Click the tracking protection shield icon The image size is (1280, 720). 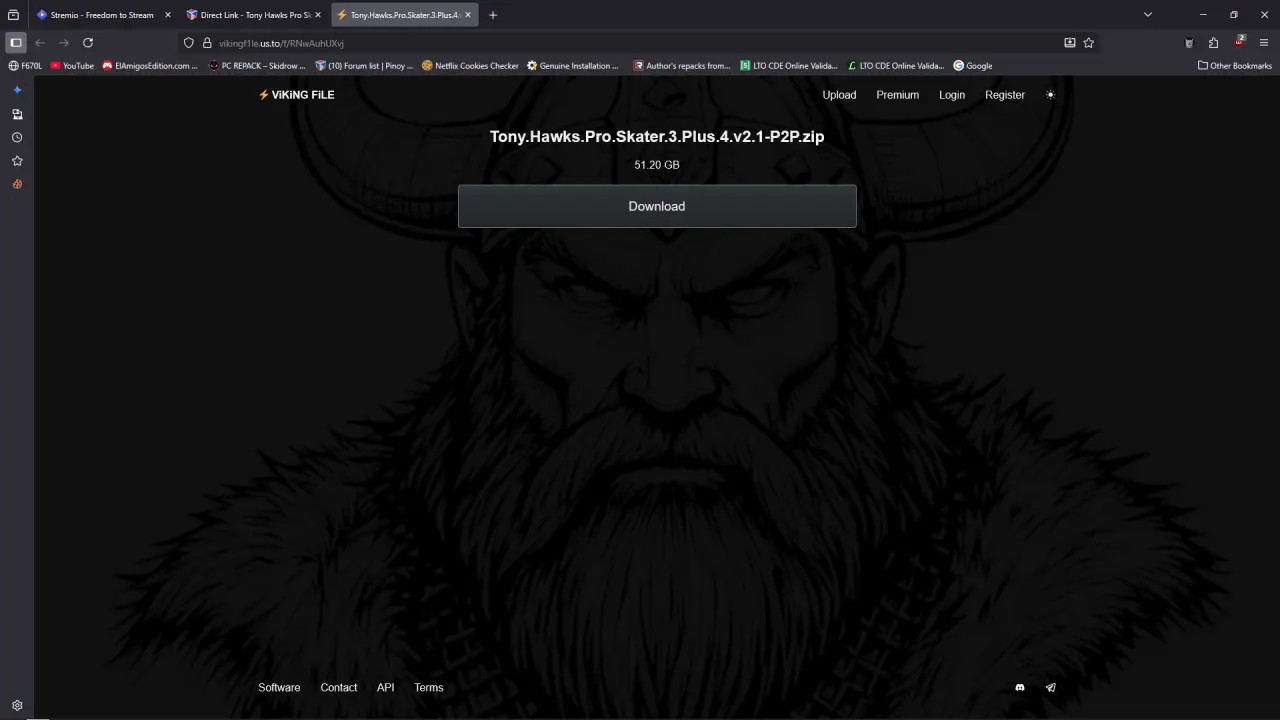189,43
